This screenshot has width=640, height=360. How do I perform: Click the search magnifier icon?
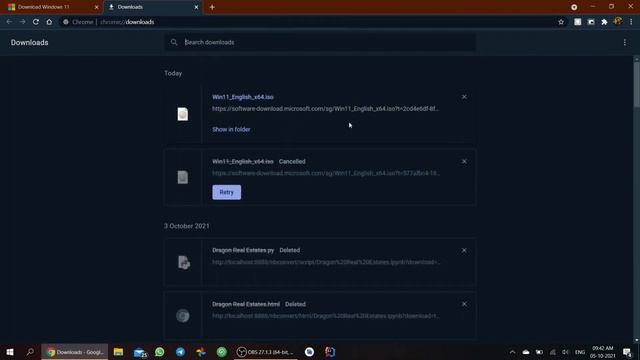pos(174,42)
